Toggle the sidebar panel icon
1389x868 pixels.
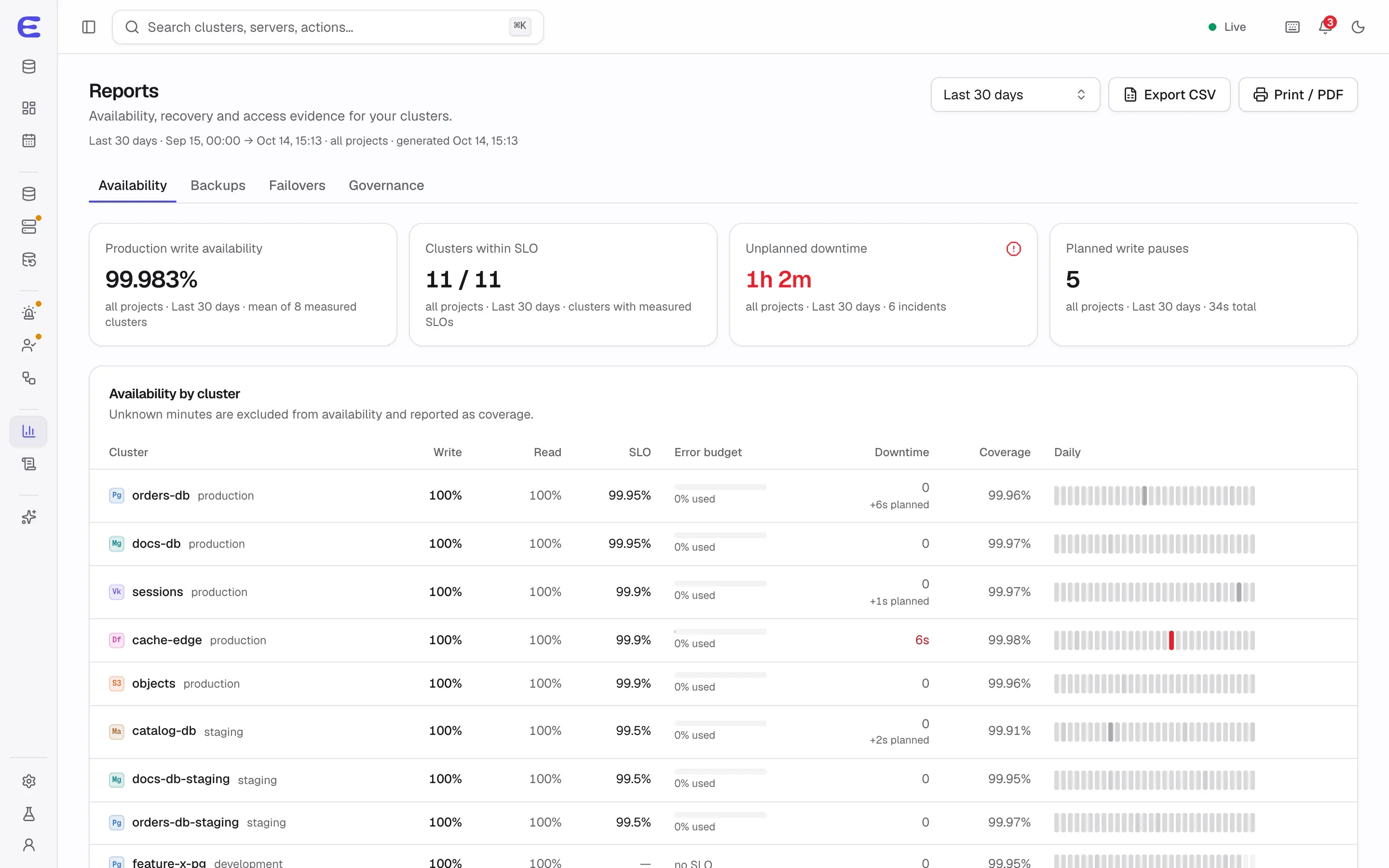coord(88,27)
